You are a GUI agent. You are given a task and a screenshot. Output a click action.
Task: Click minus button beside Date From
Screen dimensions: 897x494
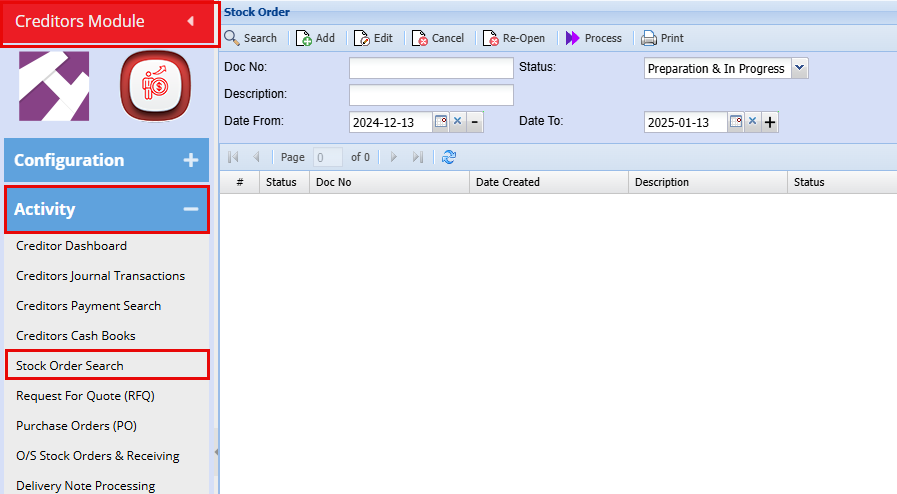click(475, 122)
